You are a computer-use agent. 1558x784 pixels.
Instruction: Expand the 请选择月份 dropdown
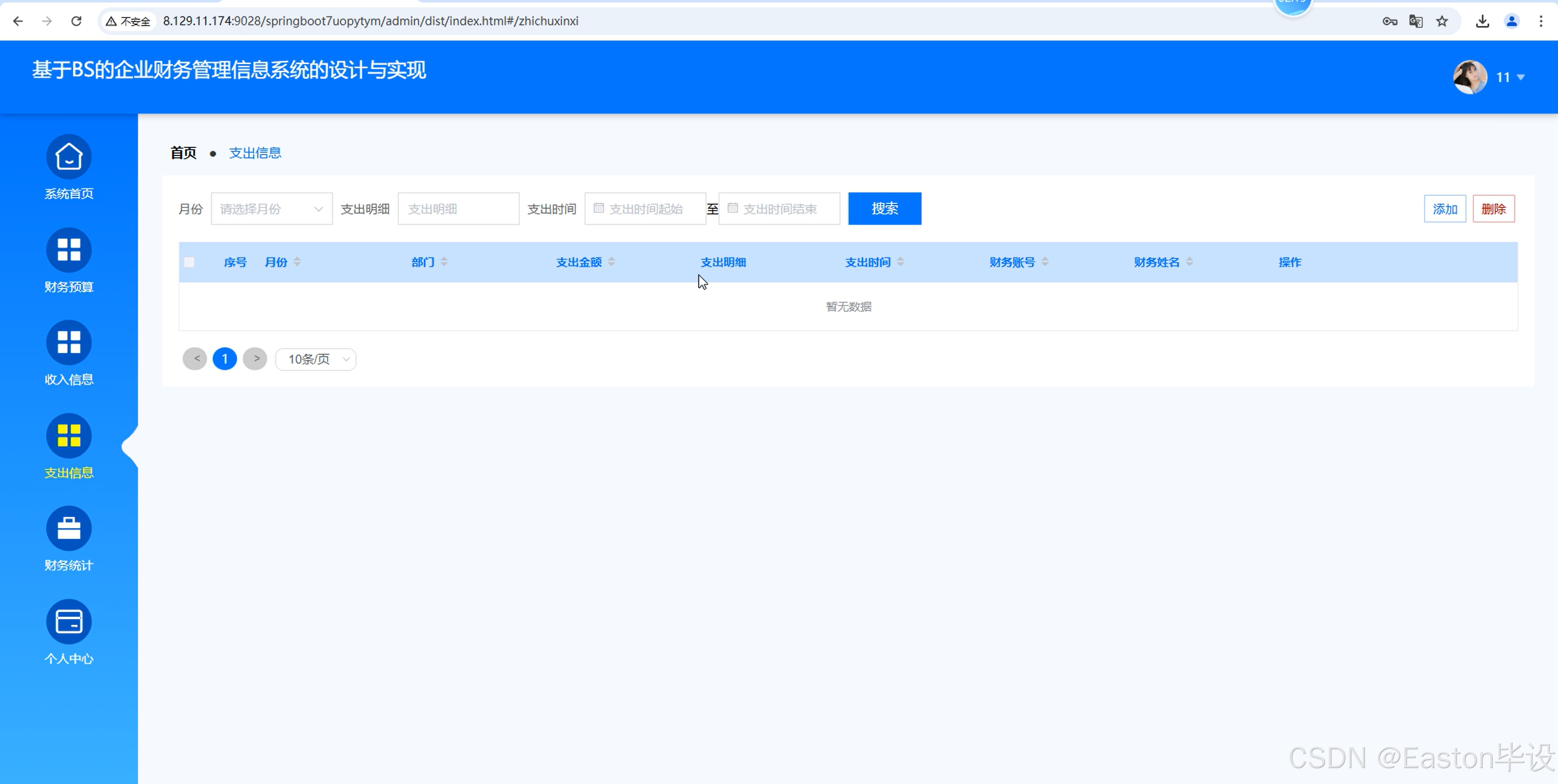[271, 209]
